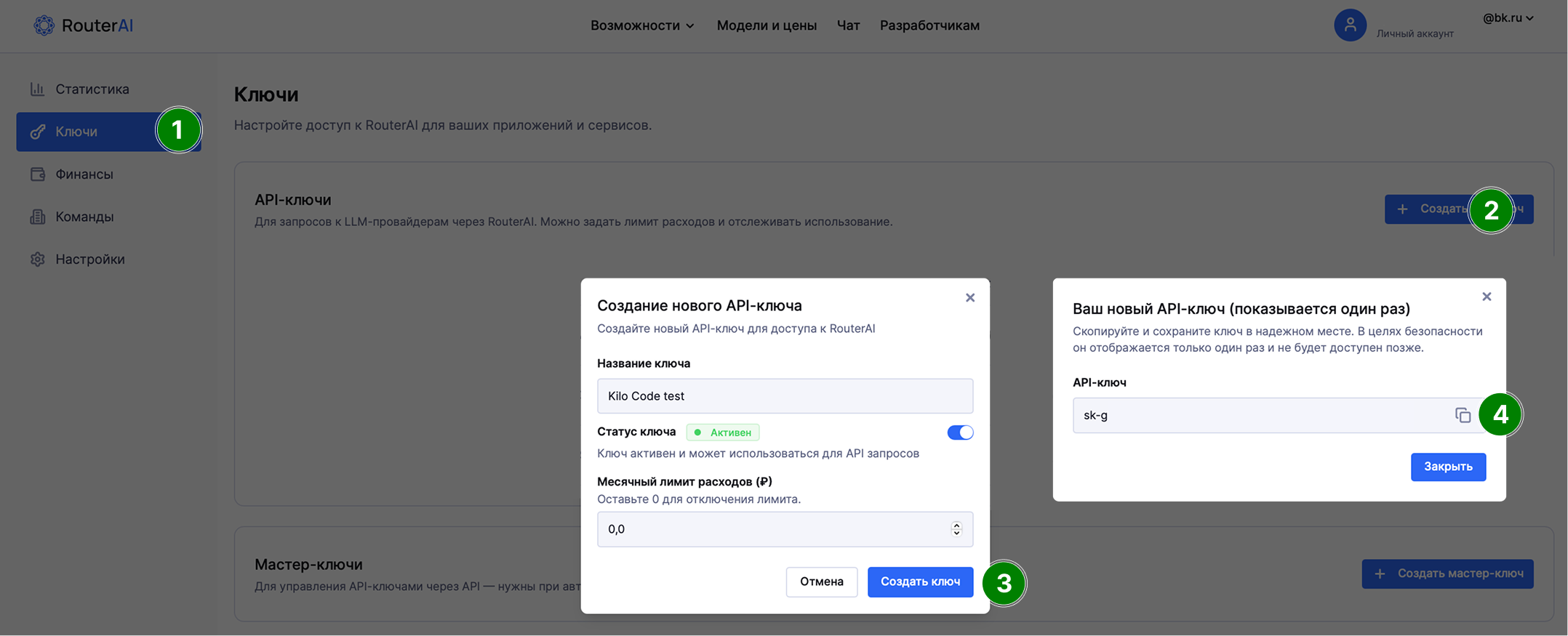Copy the API key with copy icon

coord(1463,415)
